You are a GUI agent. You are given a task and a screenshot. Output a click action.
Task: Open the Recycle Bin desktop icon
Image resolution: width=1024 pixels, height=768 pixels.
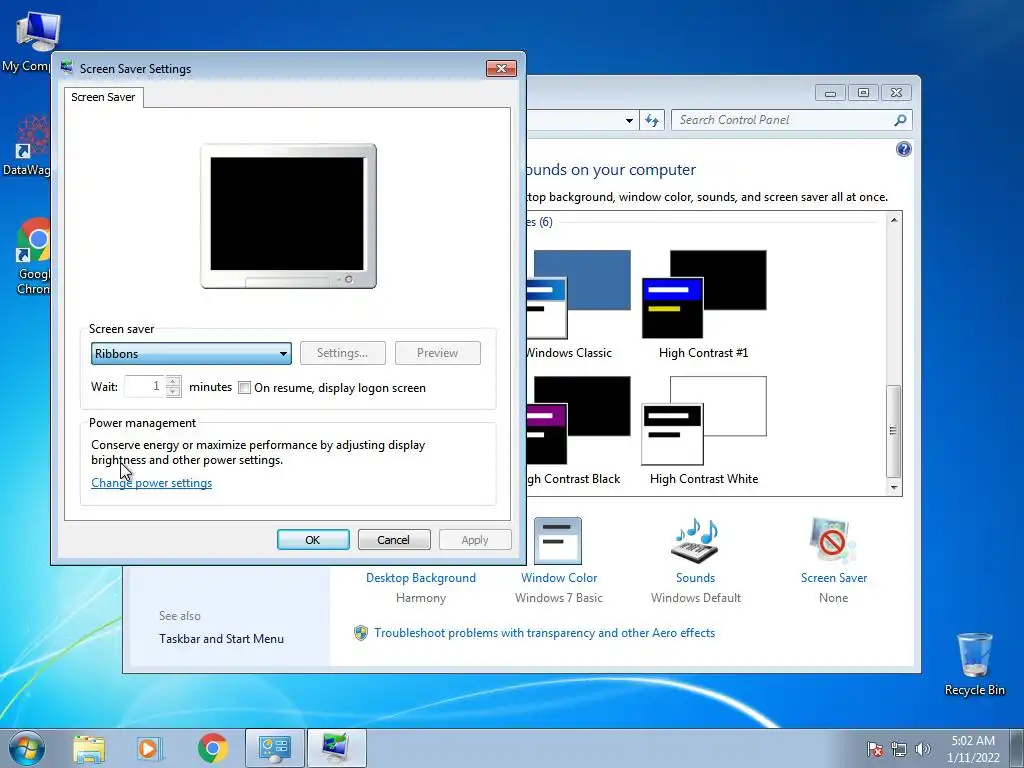974,663
